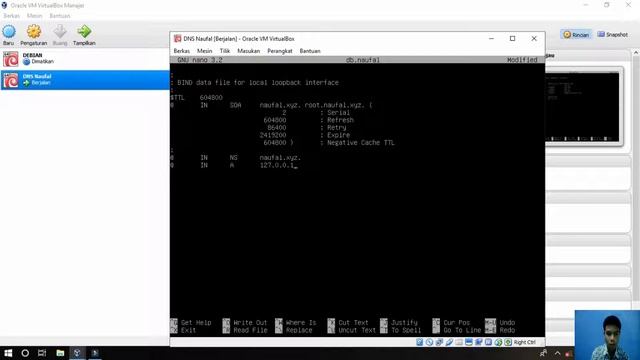The image size is (640, 360).
Task: Expand the hidden tray icons chevron
Action: click(558, 353)
